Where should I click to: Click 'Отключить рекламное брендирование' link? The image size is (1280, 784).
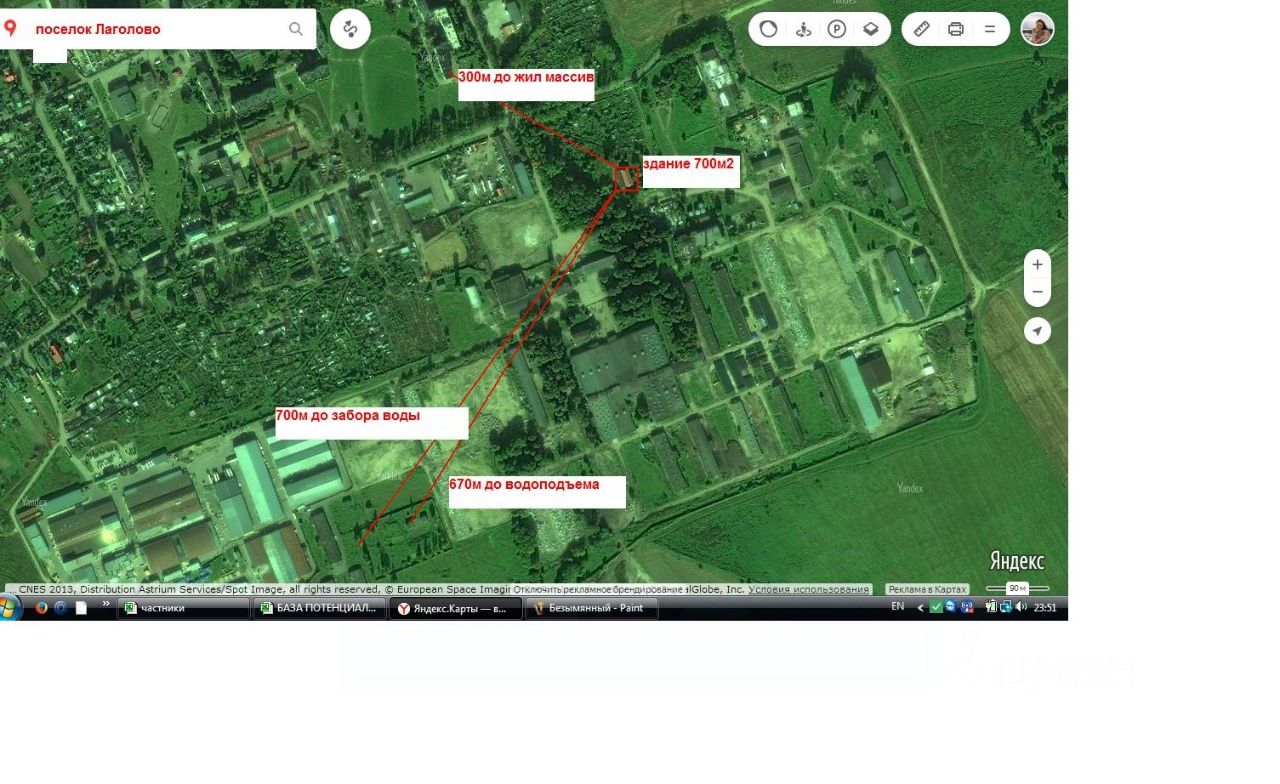(x=598, y=589)
